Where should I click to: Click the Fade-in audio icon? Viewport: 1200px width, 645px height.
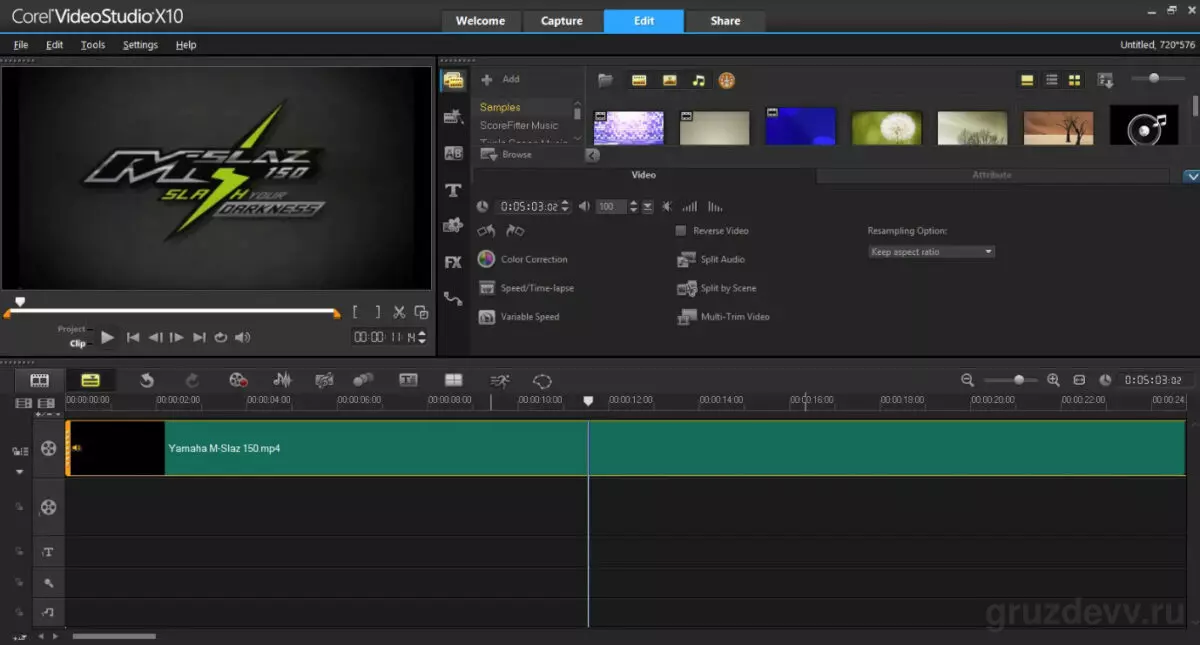(689, 207)
